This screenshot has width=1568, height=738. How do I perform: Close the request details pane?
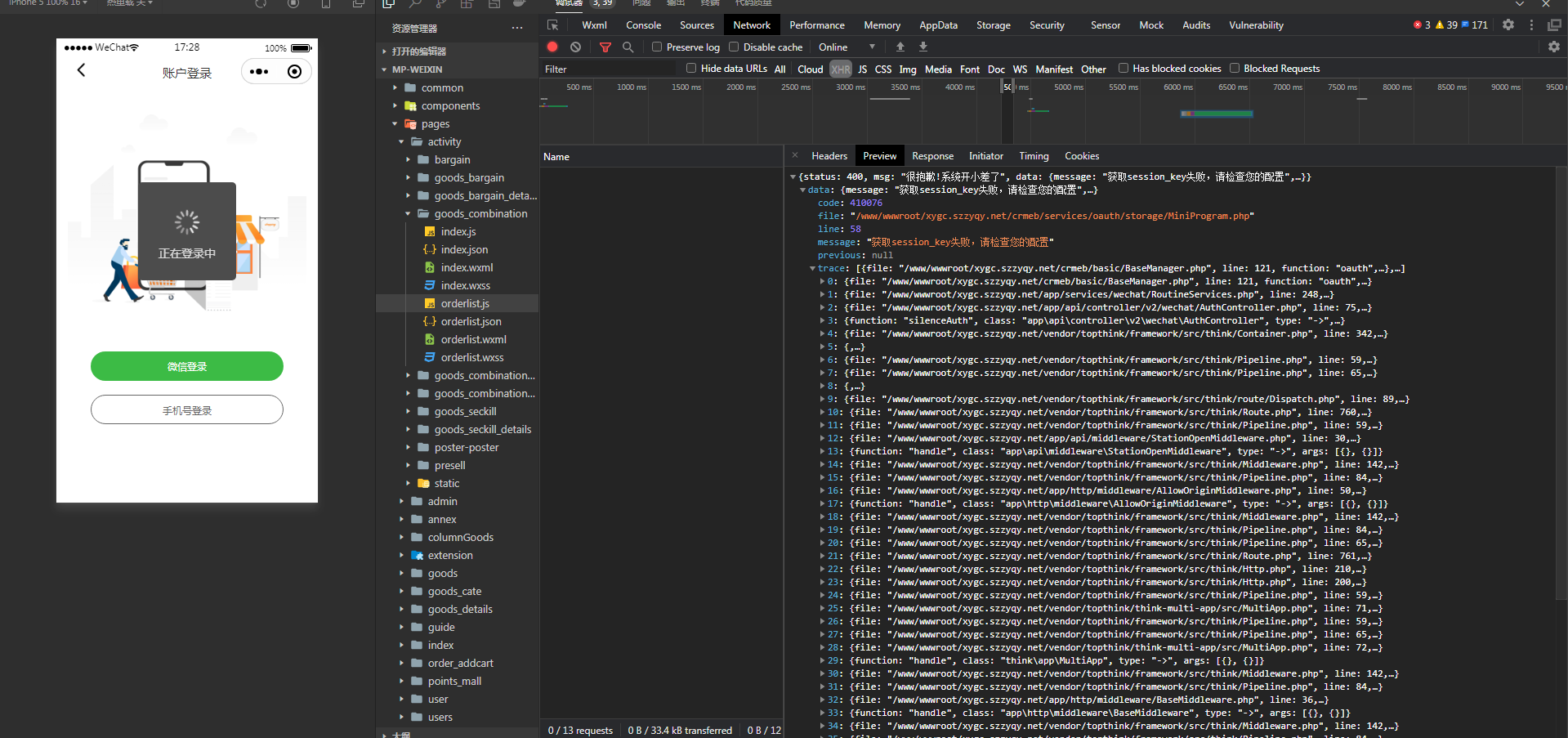[x=795, y=155]
